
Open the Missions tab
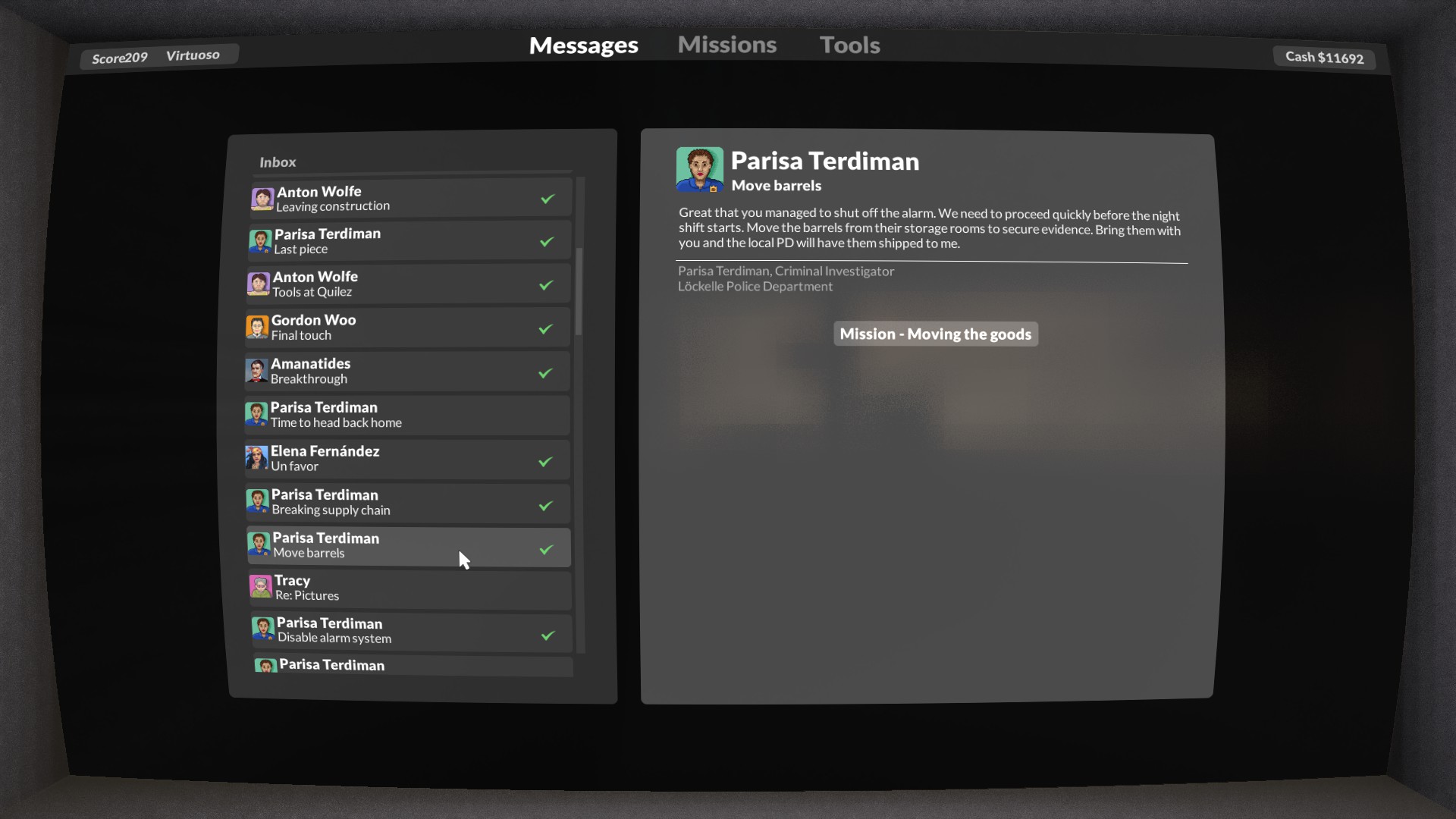(727, 44)
